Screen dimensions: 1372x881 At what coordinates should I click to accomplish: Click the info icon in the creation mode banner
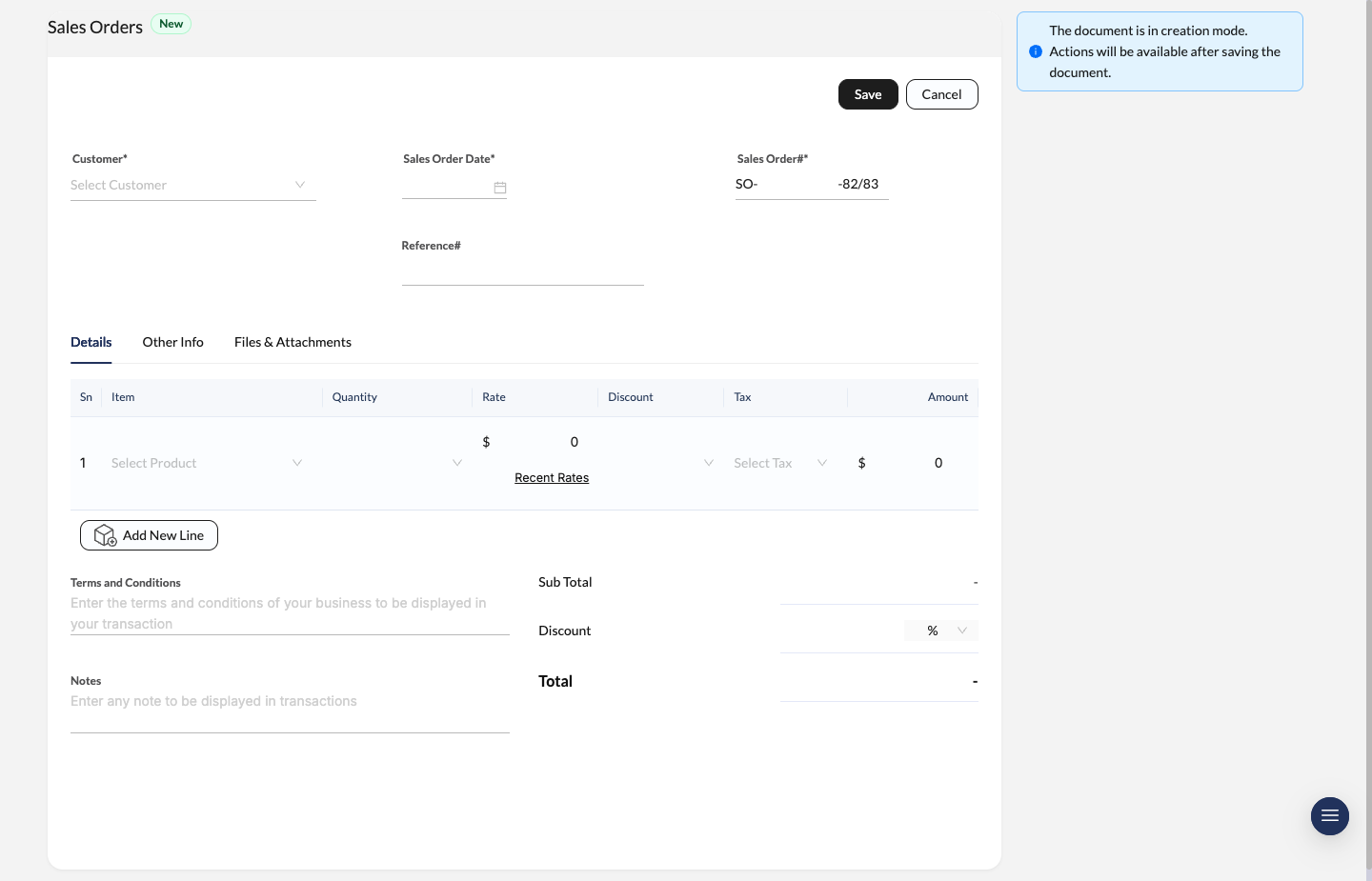(1037, 51)
